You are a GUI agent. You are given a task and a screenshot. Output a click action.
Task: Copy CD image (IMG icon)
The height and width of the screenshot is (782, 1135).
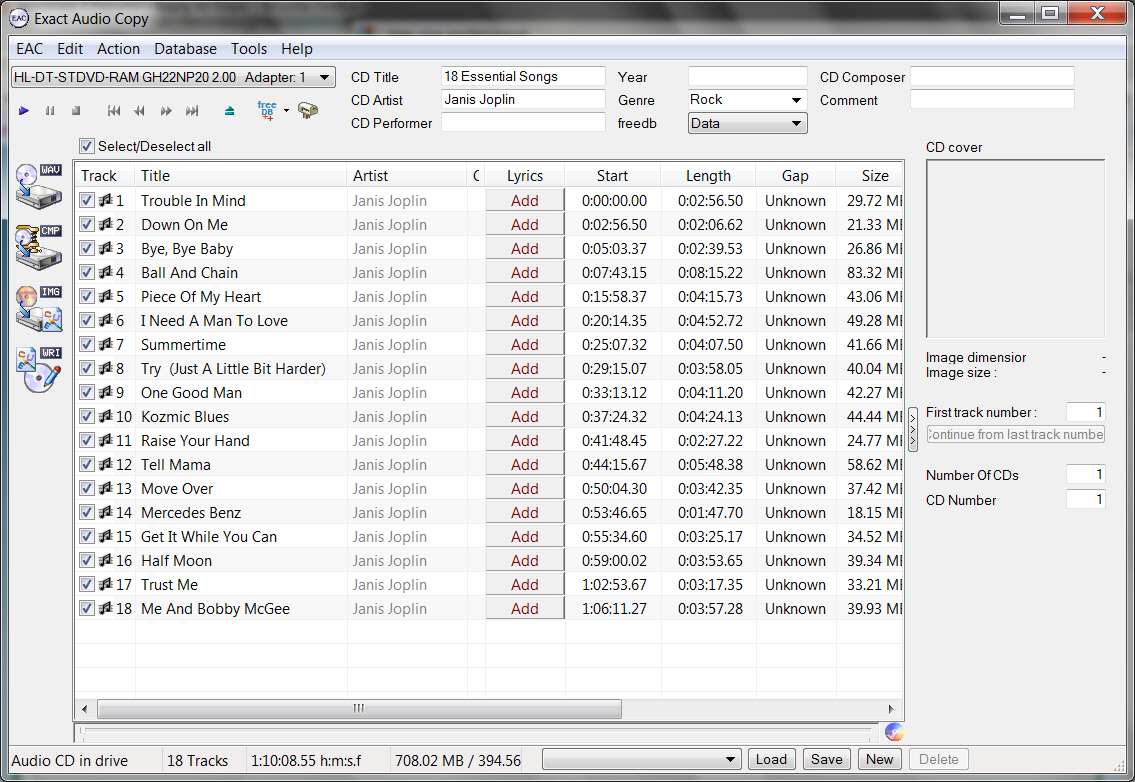tap(39, 308)
